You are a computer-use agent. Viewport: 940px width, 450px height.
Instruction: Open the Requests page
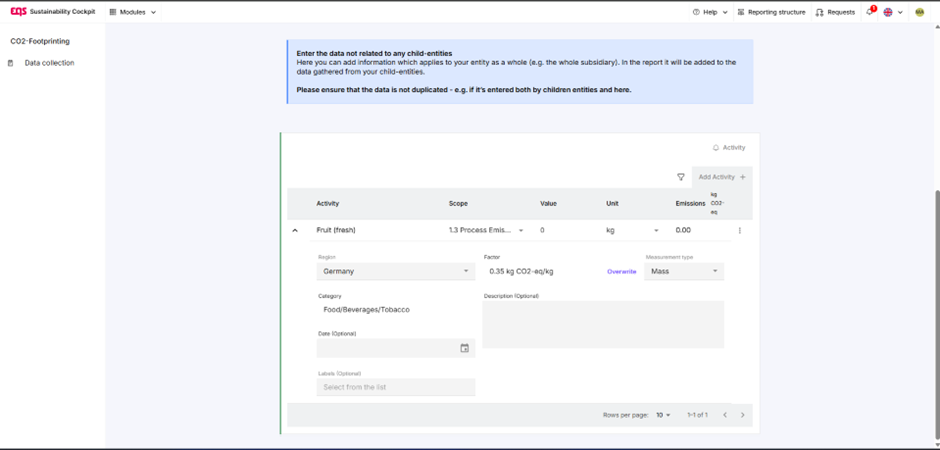pyautogui.click(x=835, y=12)
